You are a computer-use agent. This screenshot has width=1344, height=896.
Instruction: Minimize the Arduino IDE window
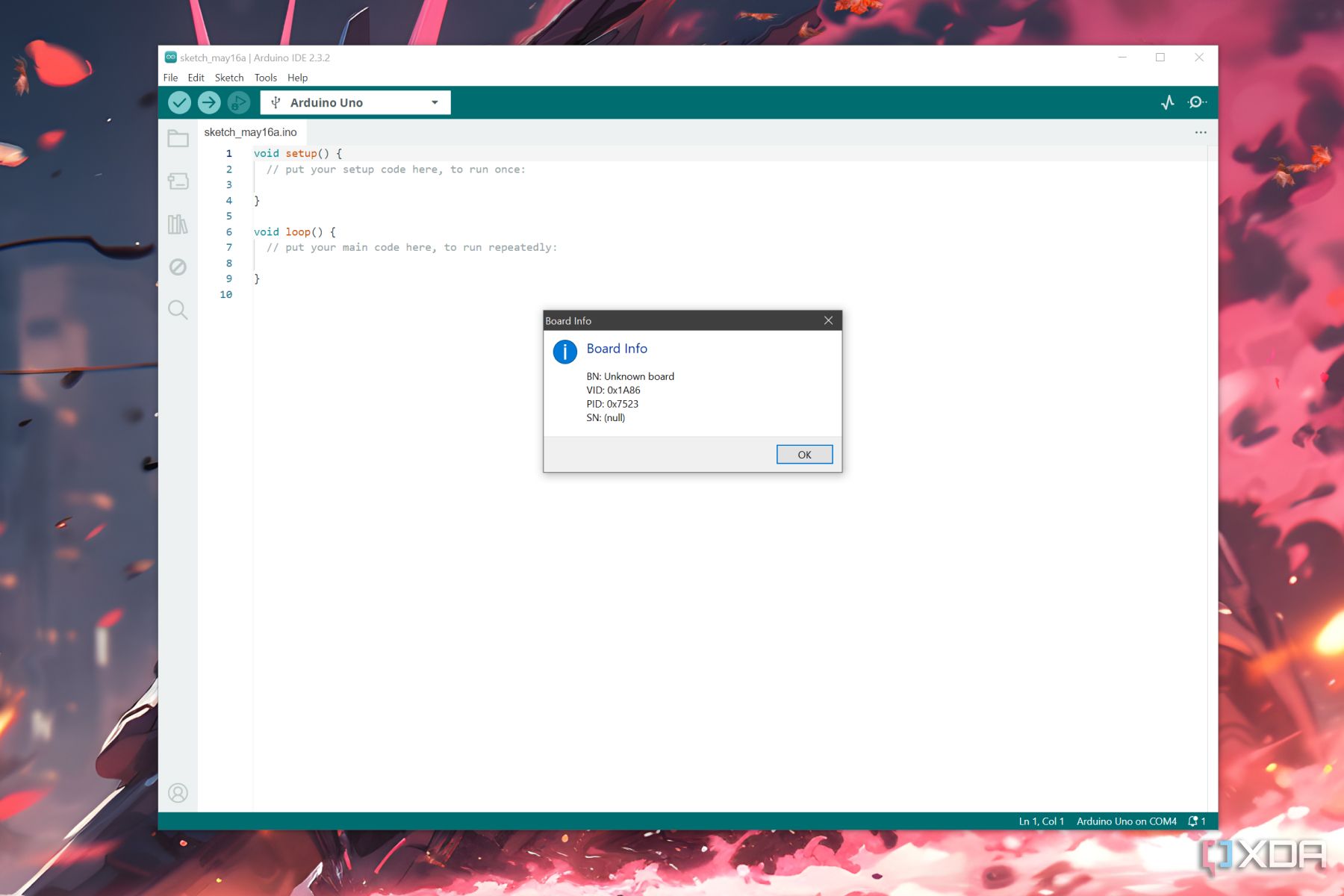pos(1122,57)
